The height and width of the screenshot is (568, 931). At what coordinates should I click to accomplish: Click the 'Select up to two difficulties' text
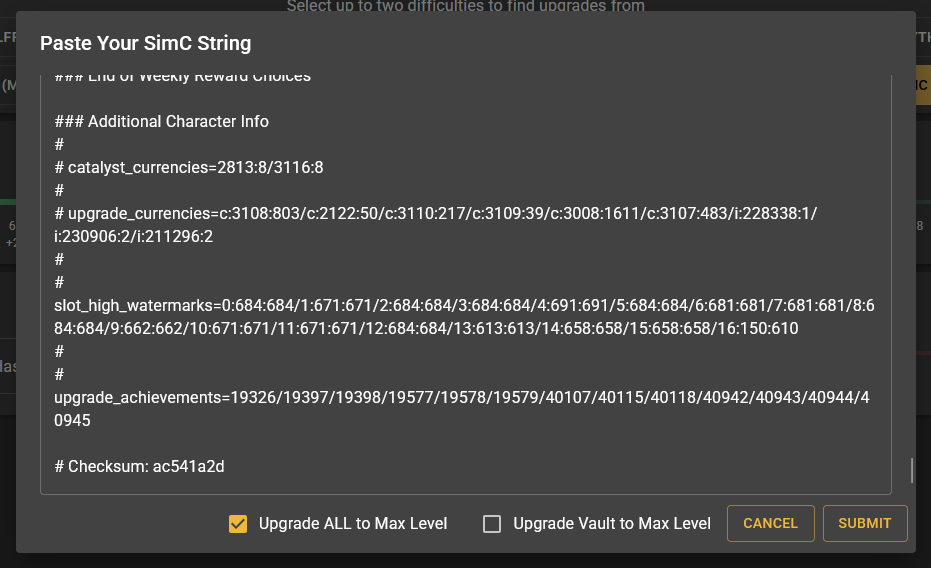coord(465,6)
